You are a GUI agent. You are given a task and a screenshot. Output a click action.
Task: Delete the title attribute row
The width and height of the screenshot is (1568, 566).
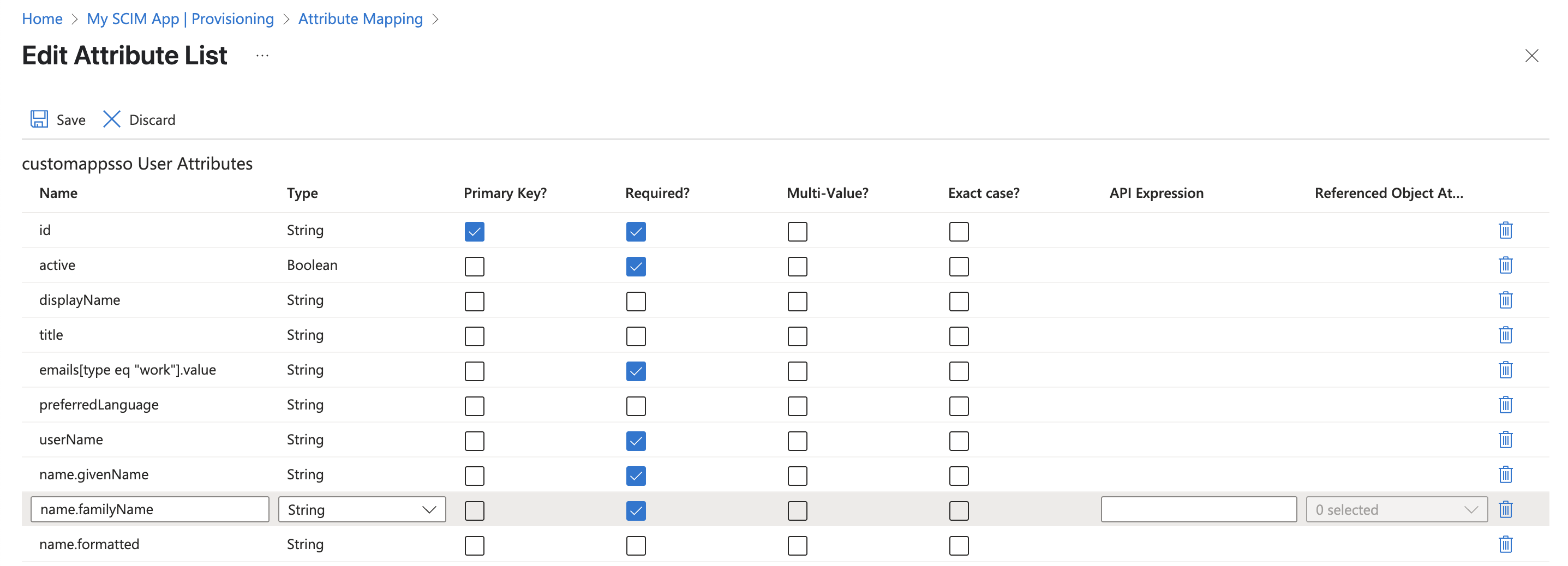tap(1505, 335)
